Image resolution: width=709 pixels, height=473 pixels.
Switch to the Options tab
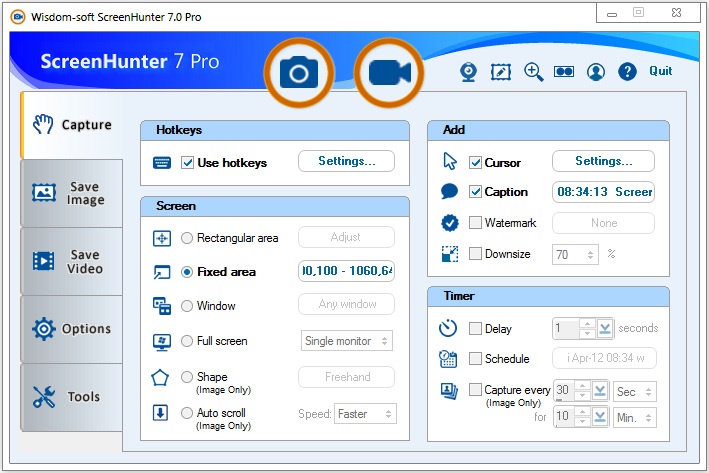point(72,329)
